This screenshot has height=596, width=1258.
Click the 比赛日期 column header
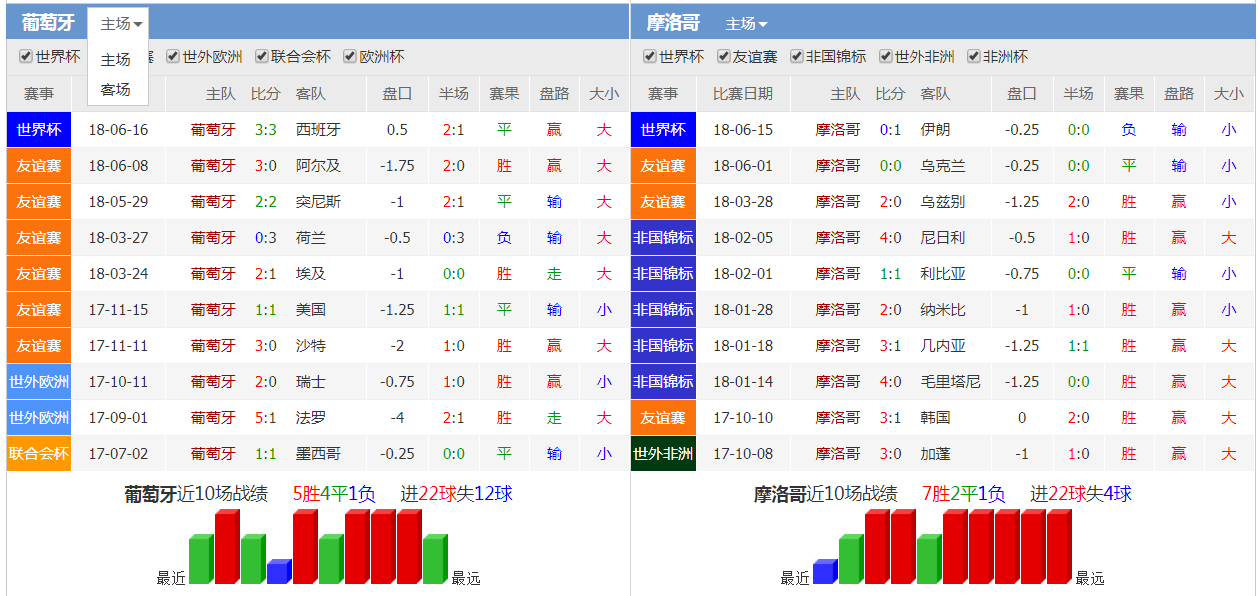pyautogui.click(x=743, y=94)
